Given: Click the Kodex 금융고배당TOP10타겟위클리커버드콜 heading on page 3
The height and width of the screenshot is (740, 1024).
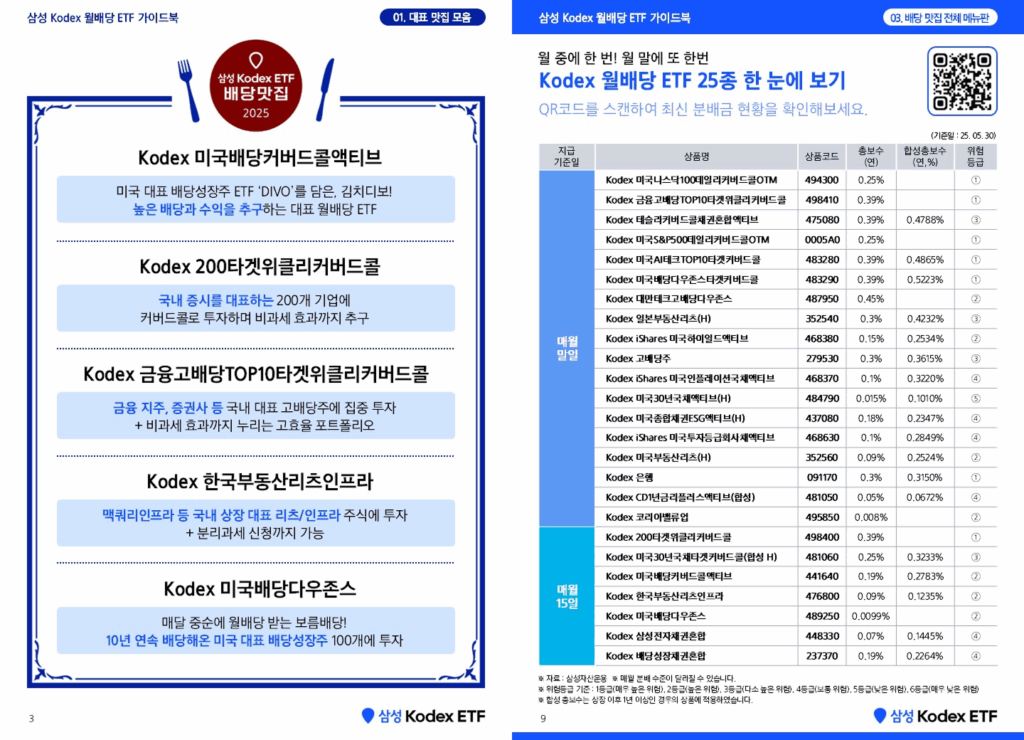Looking at the screenshot, I should pos(256,374).
